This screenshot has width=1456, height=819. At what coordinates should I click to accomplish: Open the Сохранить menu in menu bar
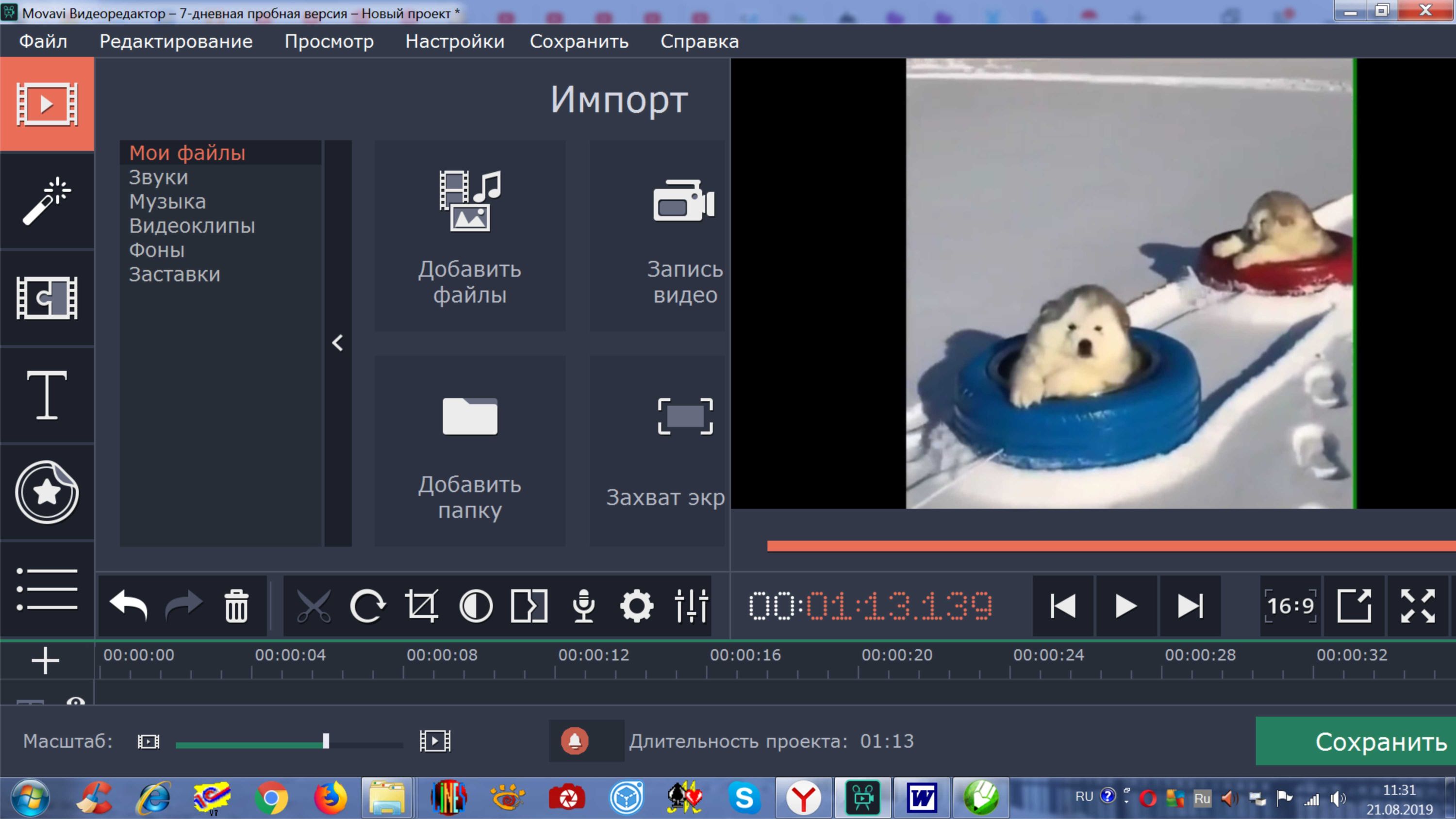pos(579,41)
